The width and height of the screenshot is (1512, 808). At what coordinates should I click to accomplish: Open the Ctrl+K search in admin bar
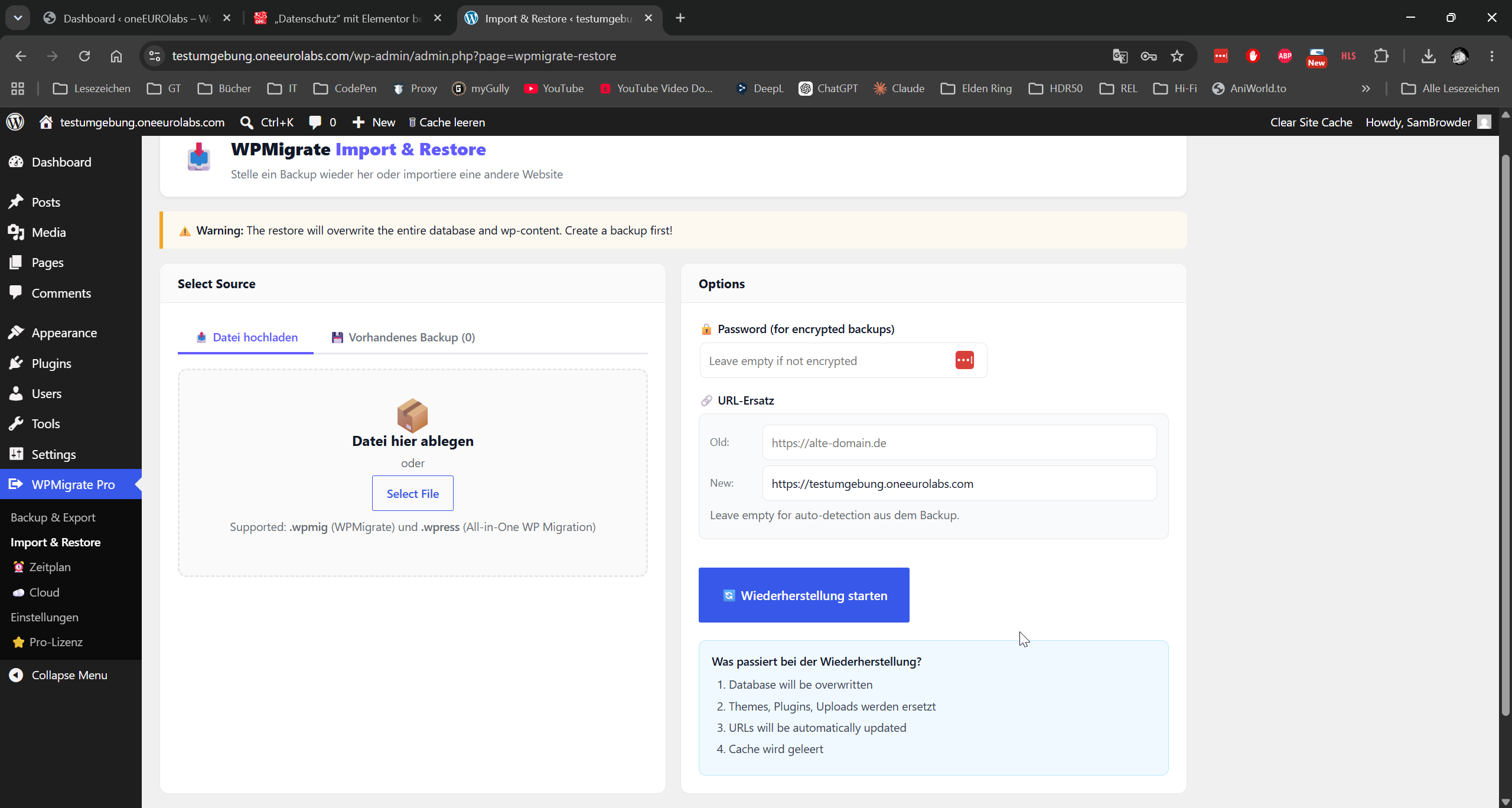(267, 122)
